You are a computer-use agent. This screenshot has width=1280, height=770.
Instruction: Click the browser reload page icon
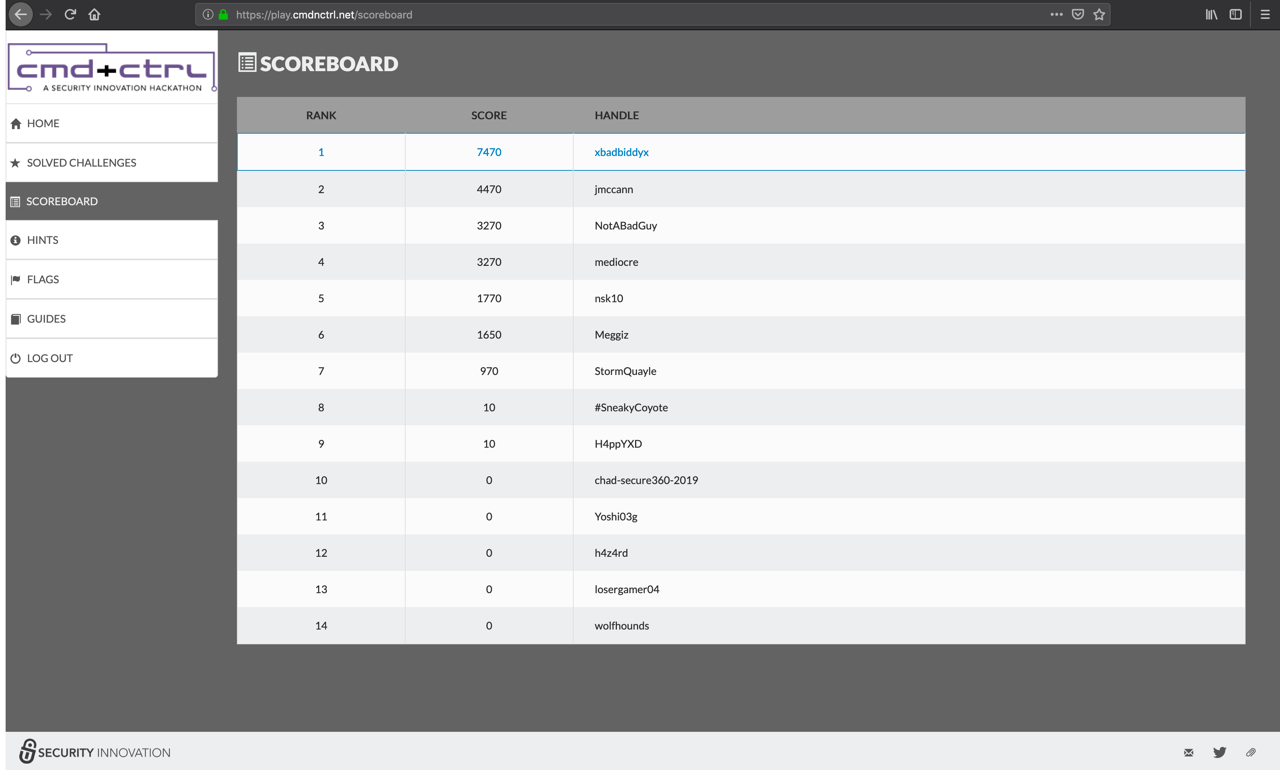pos(70,15)
